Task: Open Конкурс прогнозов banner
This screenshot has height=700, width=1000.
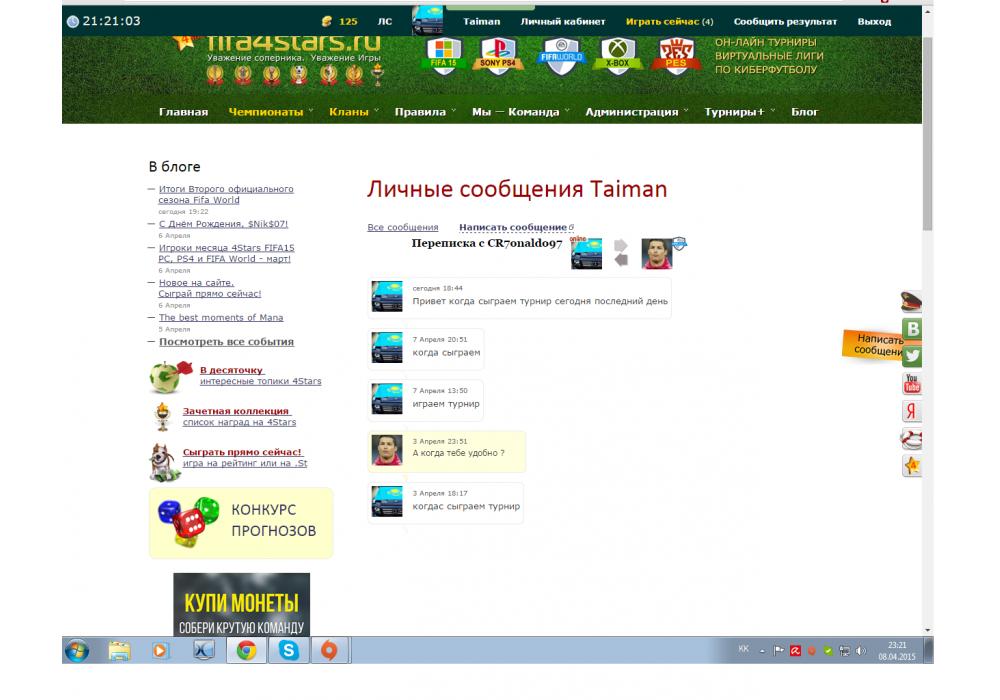Action: pyautogui.click(x=241, y=523)
